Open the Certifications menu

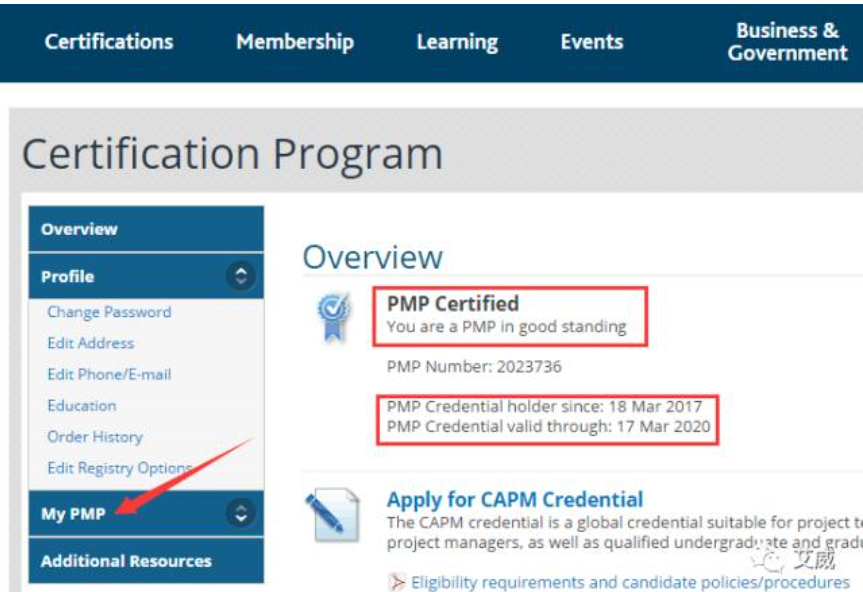(109, 42)
